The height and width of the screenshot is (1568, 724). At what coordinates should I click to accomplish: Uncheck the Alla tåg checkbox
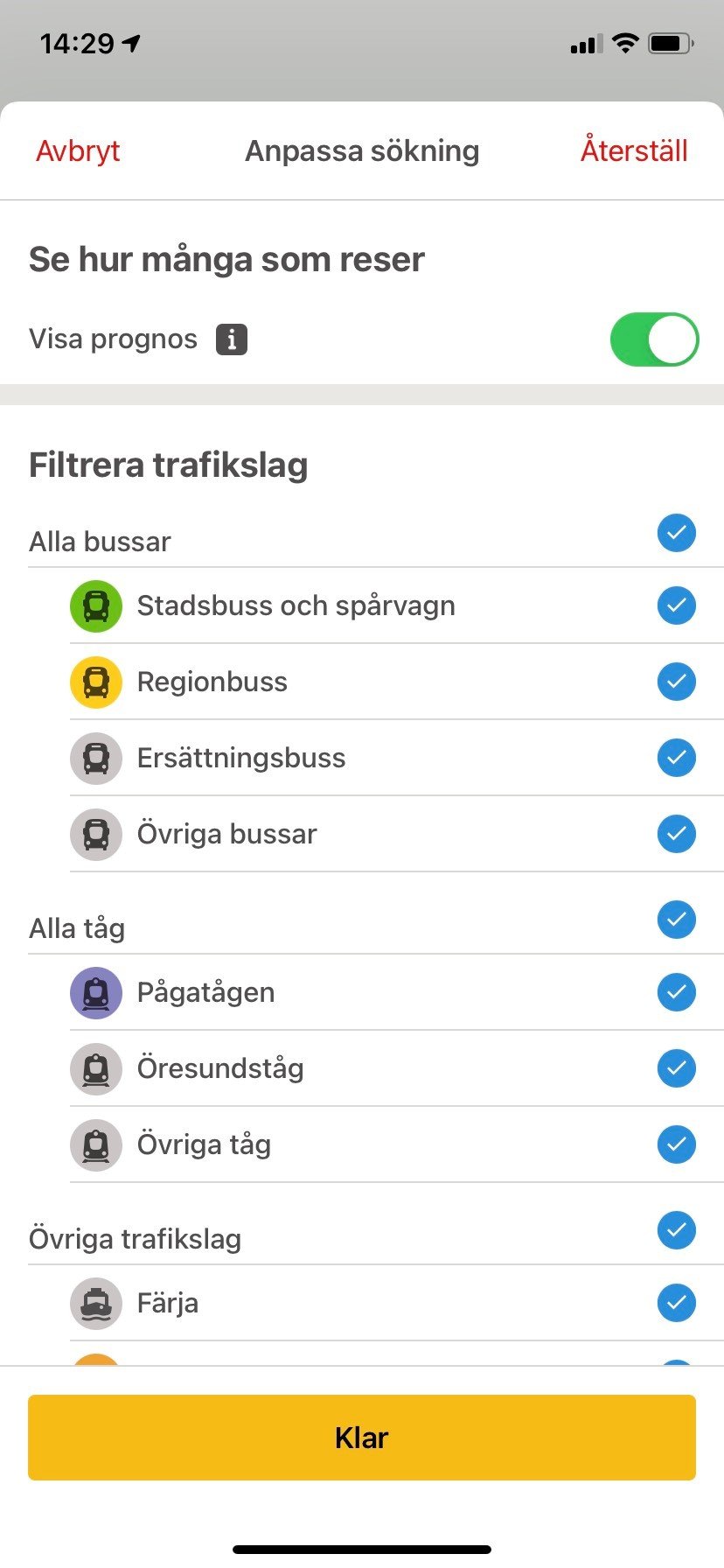(x=677, y=920)
